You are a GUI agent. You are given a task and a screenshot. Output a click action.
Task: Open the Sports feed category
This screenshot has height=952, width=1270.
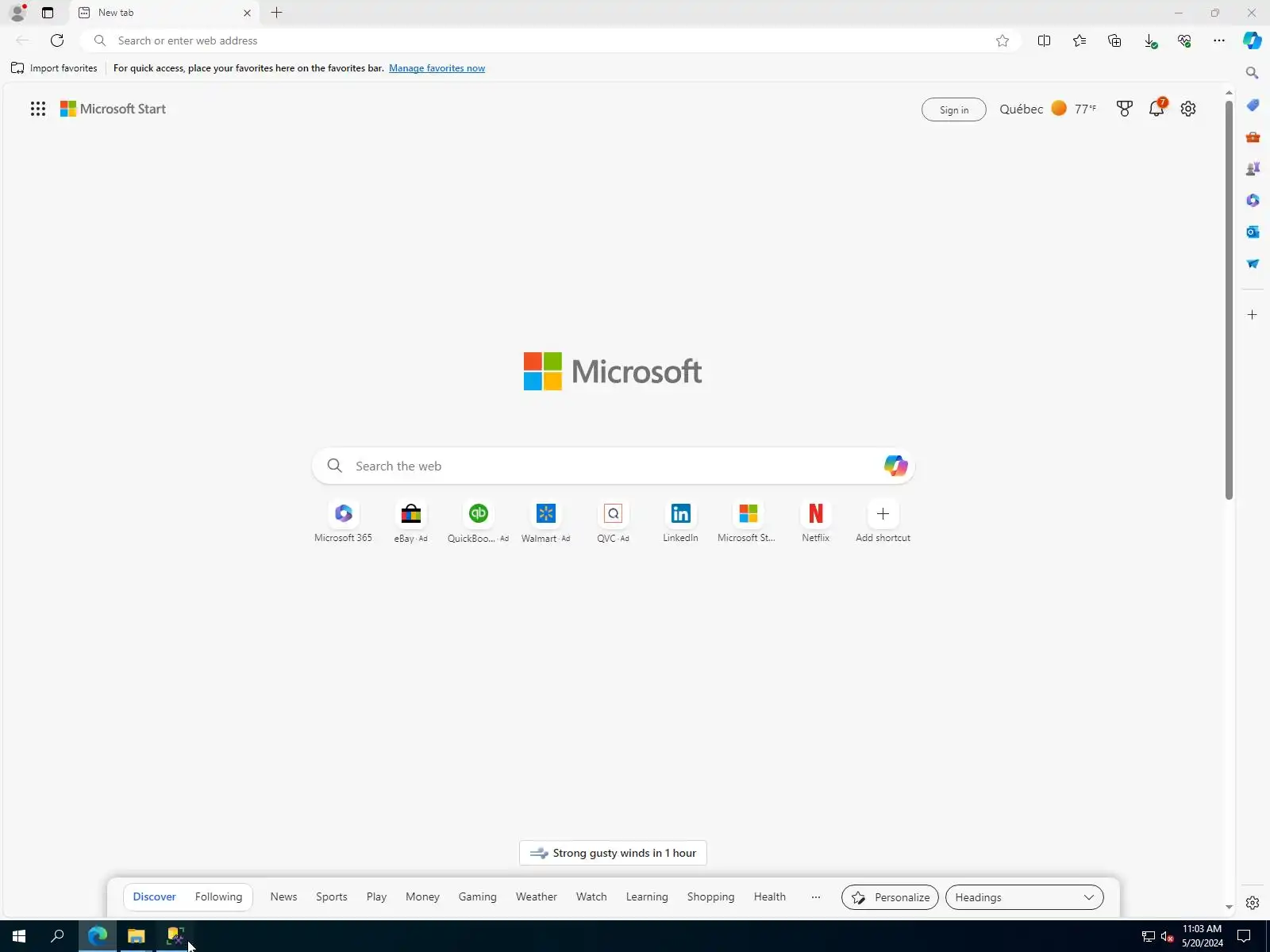(x=332, y=897)
